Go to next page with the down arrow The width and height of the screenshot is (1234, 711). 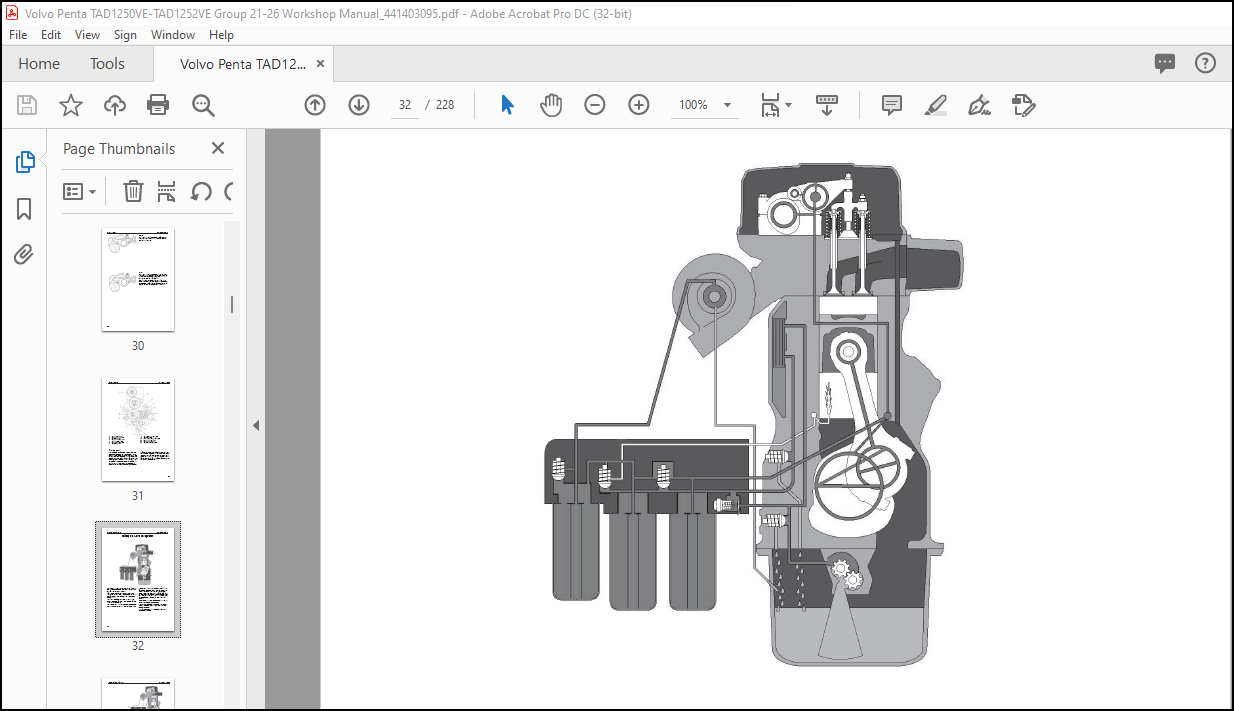tap(359, 105)
